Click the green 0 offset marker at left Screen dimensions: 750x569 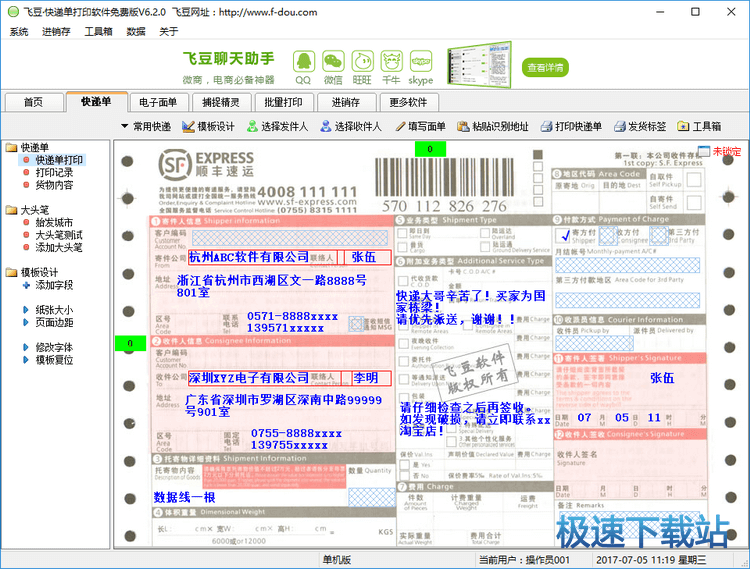click(x=130, y=343)
